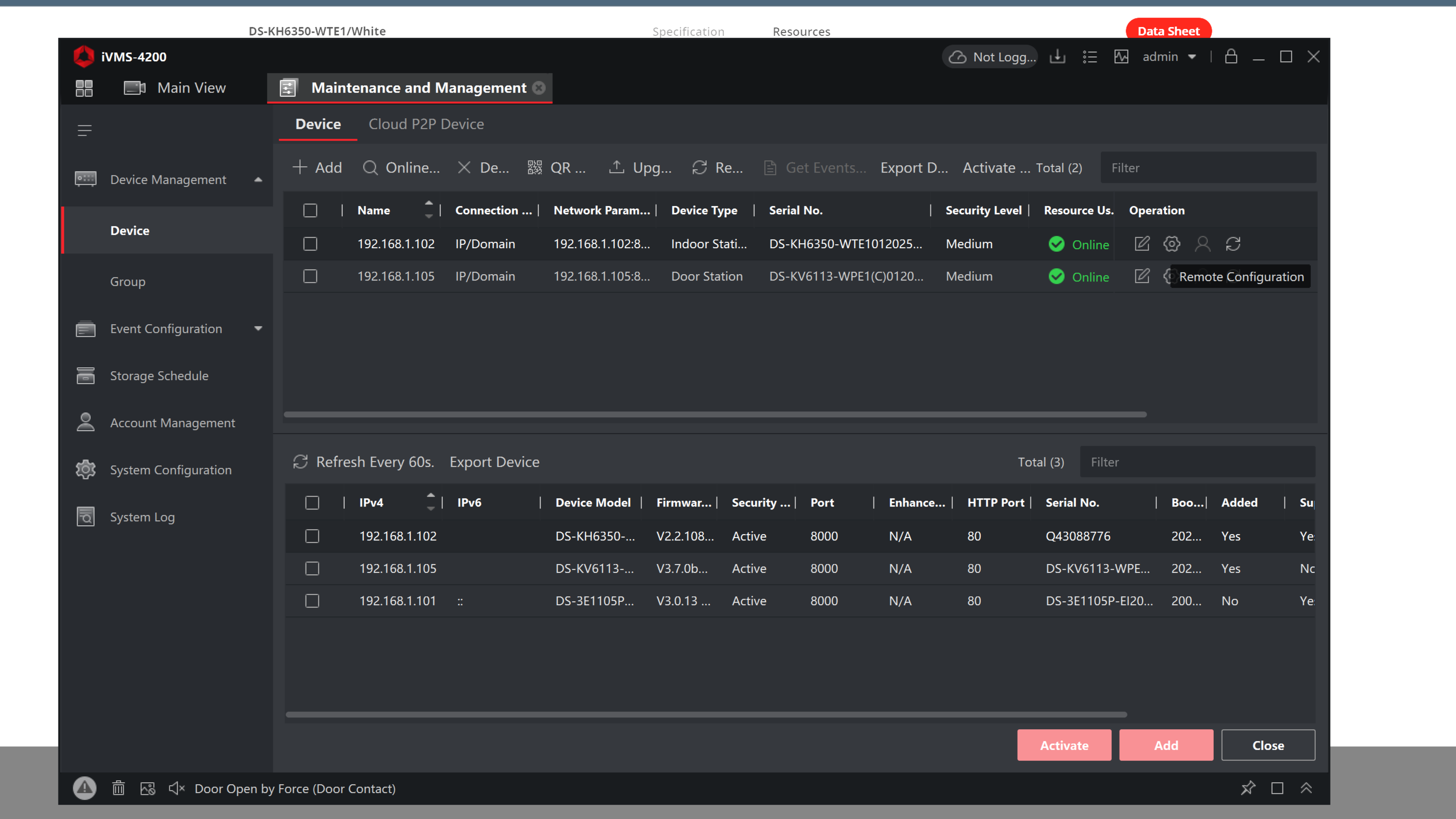Sort the device list by Name column arrows
1456x819 pixels.
click(x=429, y=209)
